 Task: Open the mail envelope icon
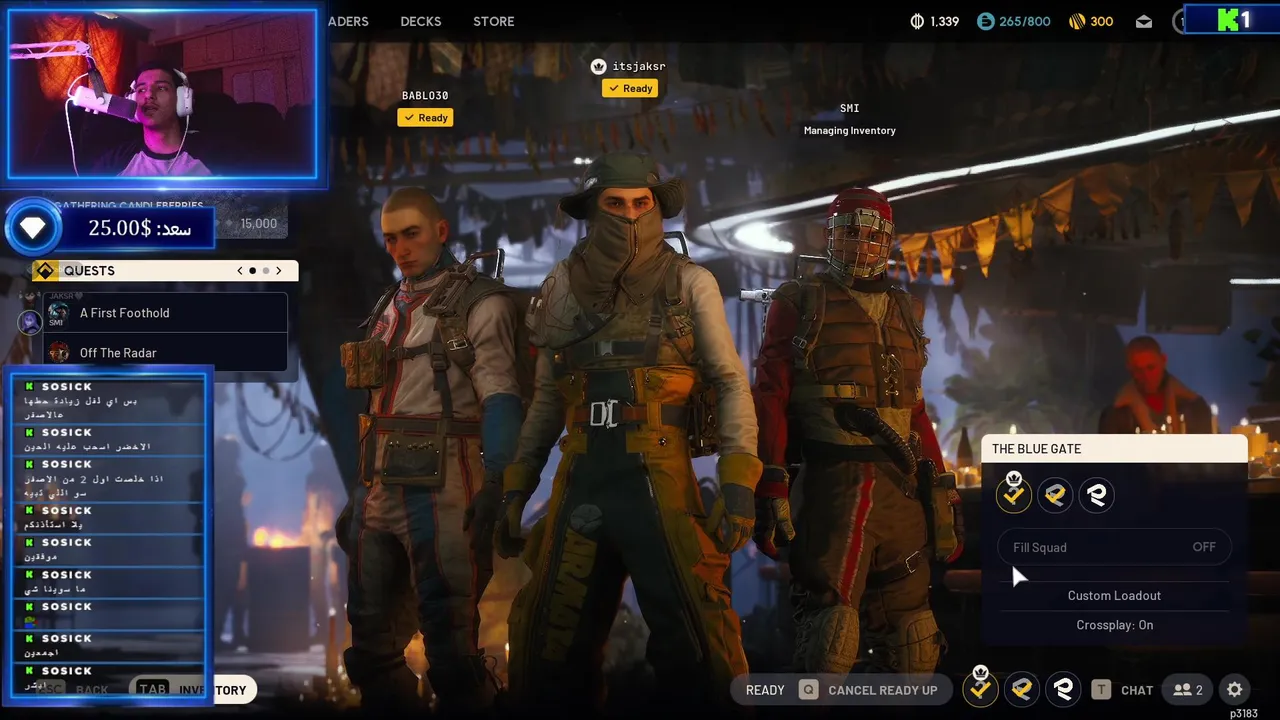coord(1144,21)
